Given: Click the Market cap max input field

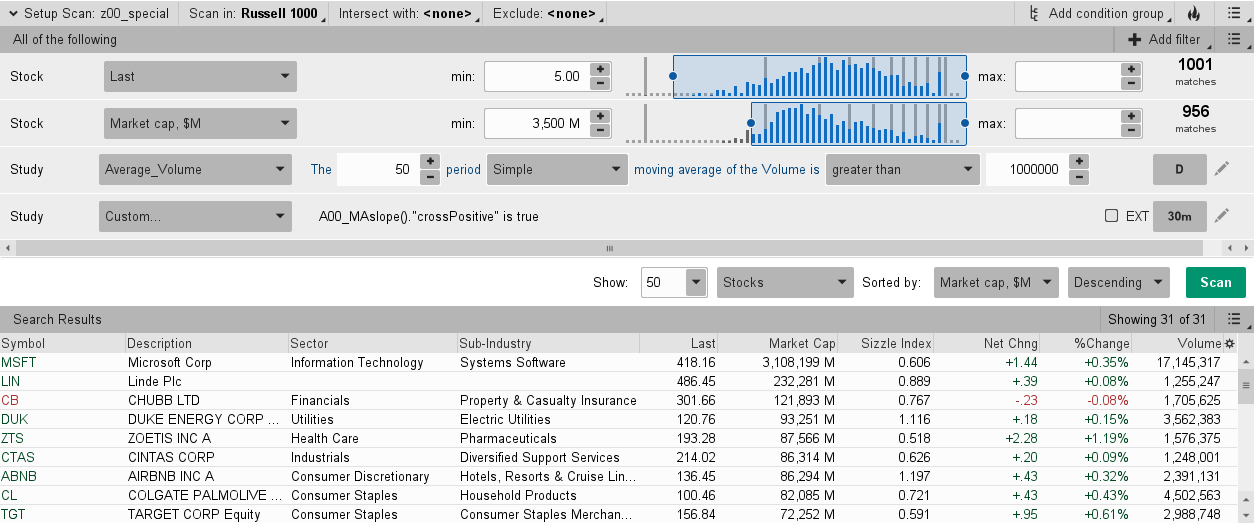Looking at the screenshot, I should [1068, 123].
